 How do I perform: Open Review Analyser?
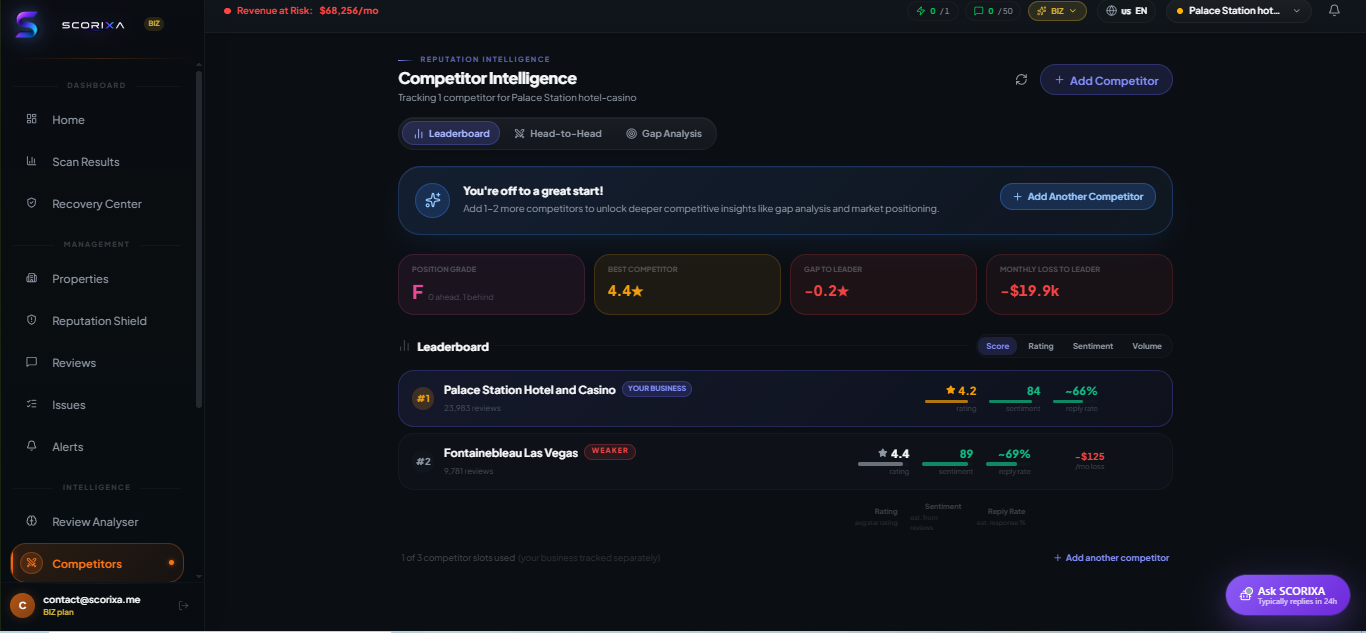pos(96,522)
